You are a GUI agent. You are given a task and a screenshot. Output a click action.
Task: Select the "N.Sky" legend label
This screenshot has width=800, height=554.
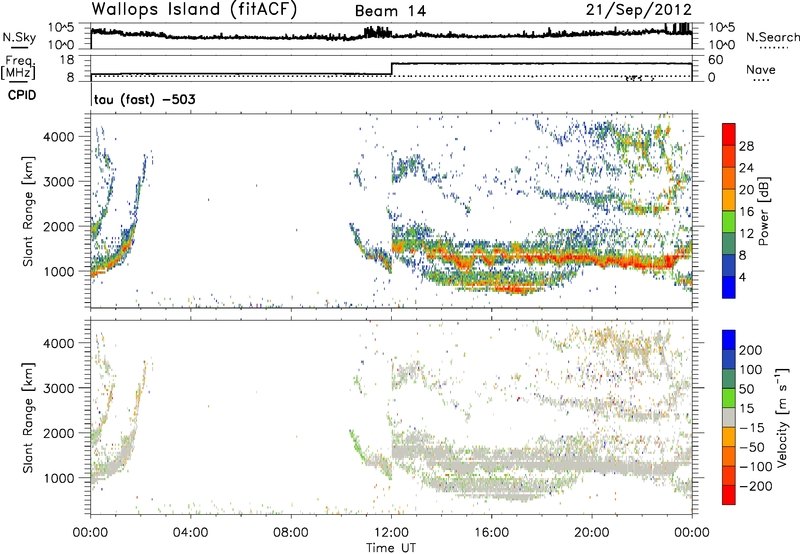point(19,38)
